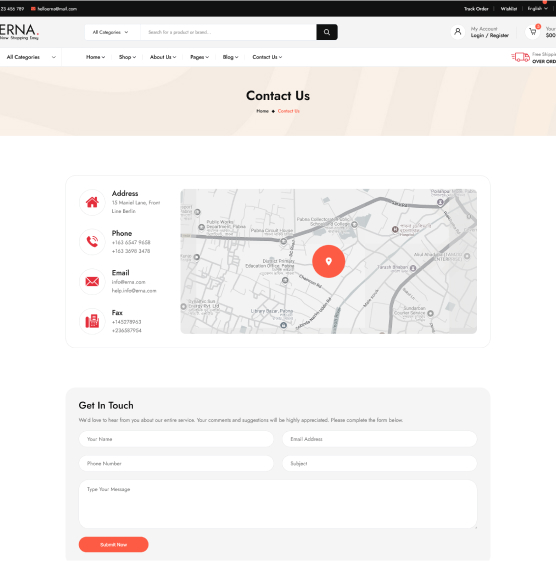
Task: Expand the Contact Us nav menu
Action: [x=267, y=57]
